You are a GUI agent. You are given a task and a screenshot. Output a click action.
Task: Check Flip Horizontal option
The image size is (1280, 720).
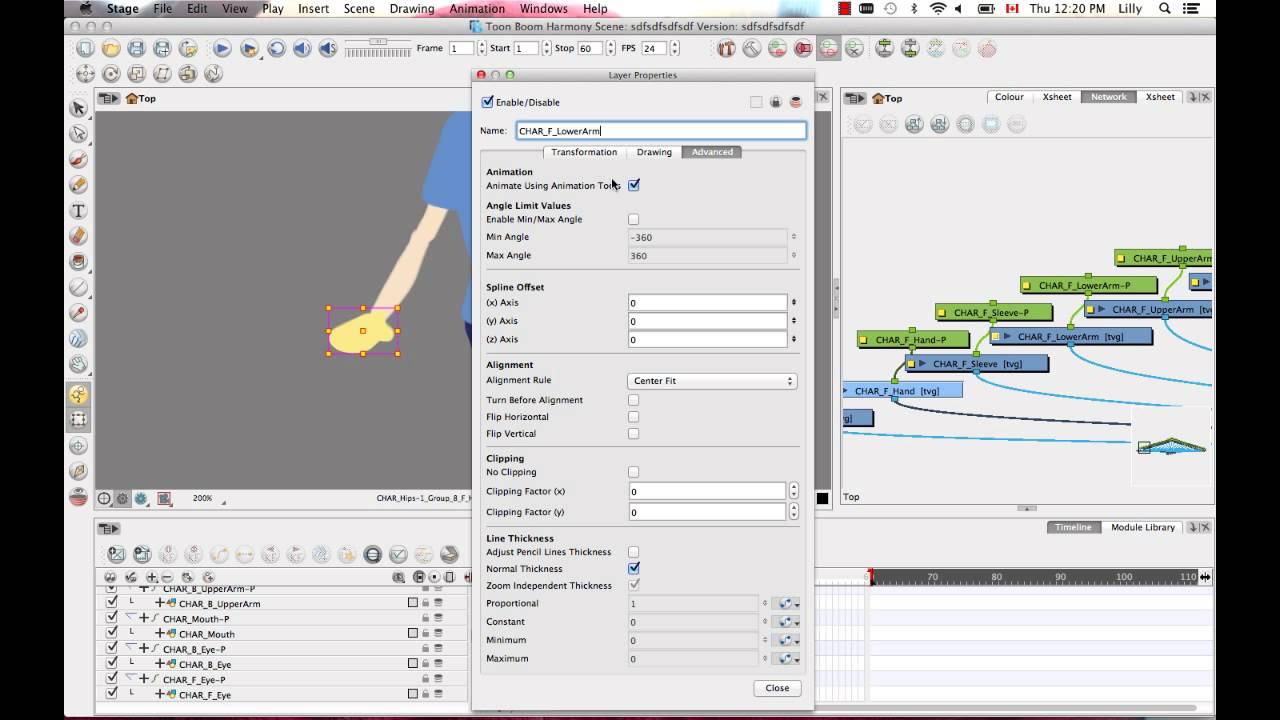[633, 417]
